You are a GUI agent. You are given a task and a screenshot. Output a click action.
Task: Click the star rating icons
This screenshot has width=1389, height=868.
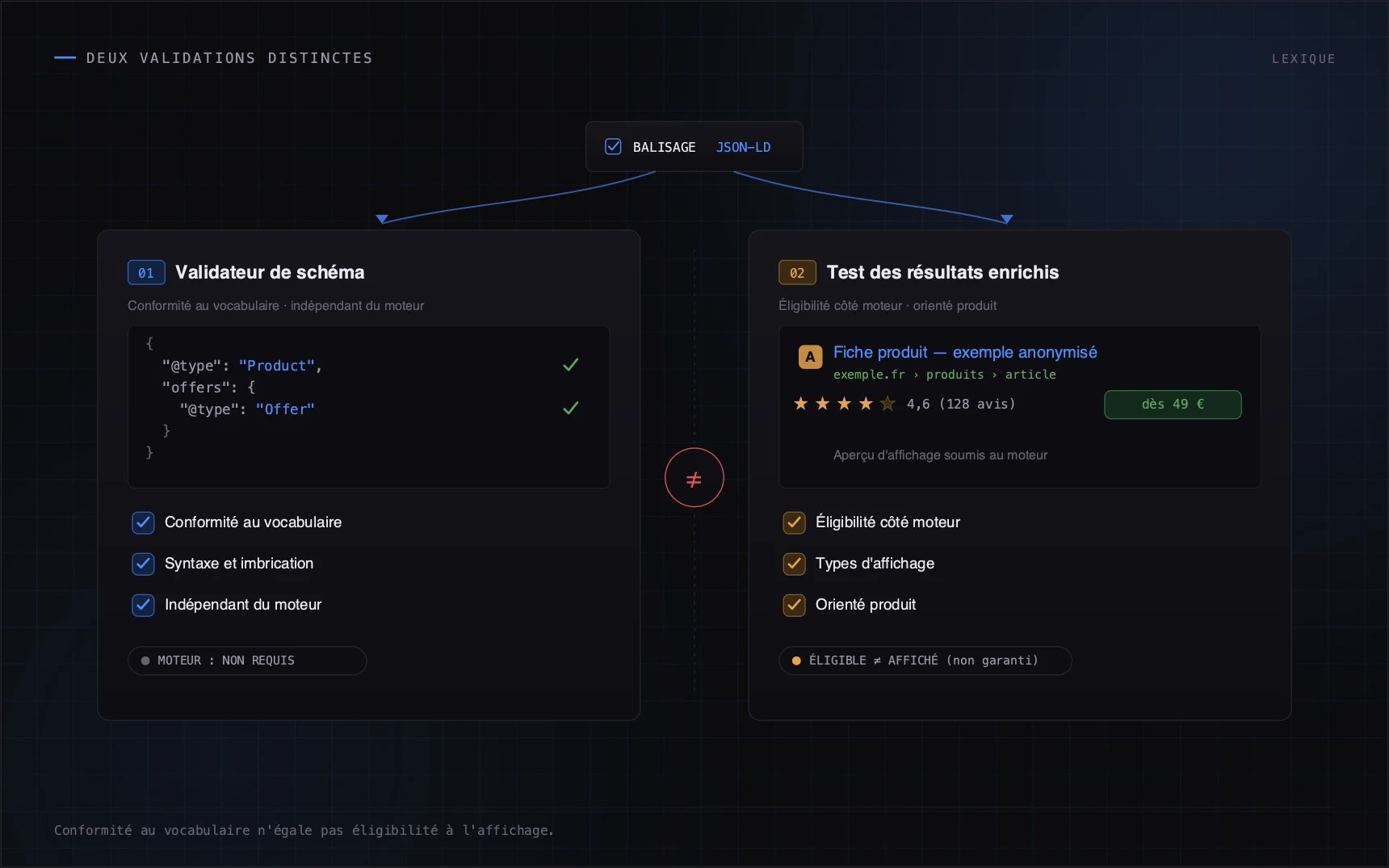844,404
